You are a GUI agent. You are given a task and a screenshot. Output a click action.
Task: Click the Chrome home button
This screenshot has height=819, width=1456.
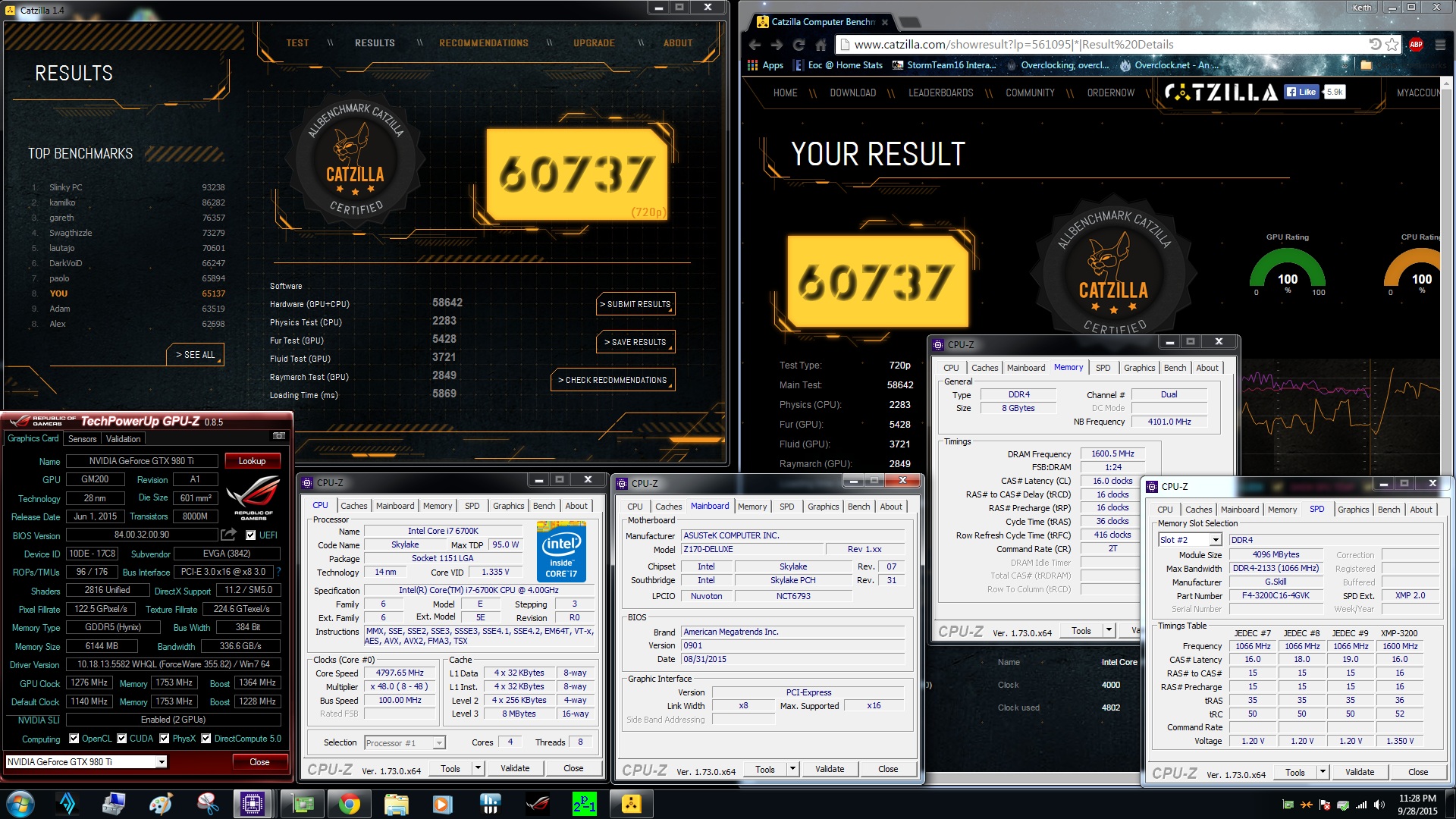(821, 45)
